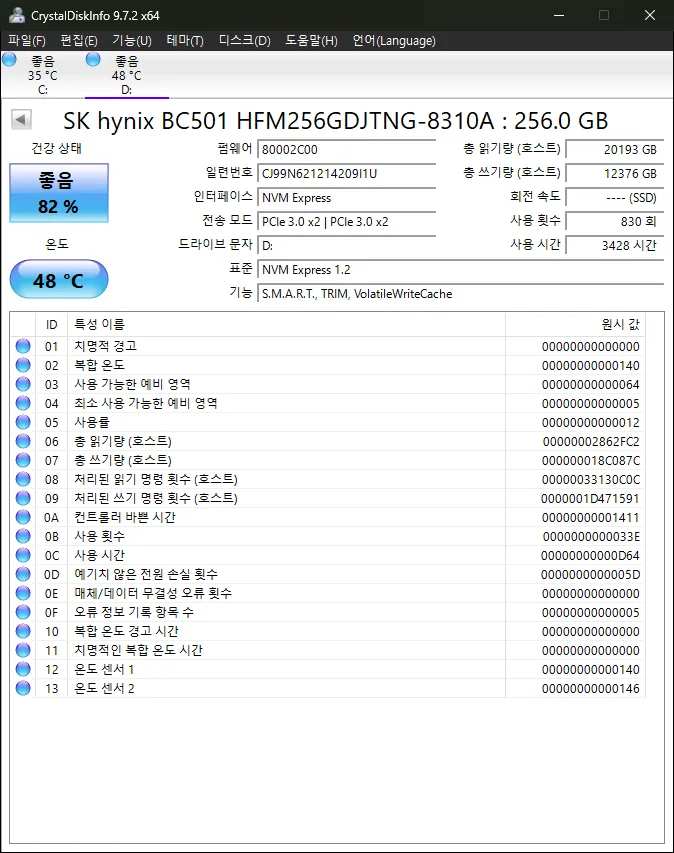Click raw value 000000000005D
Screen dimensions: 674x853
pos(591,574)
